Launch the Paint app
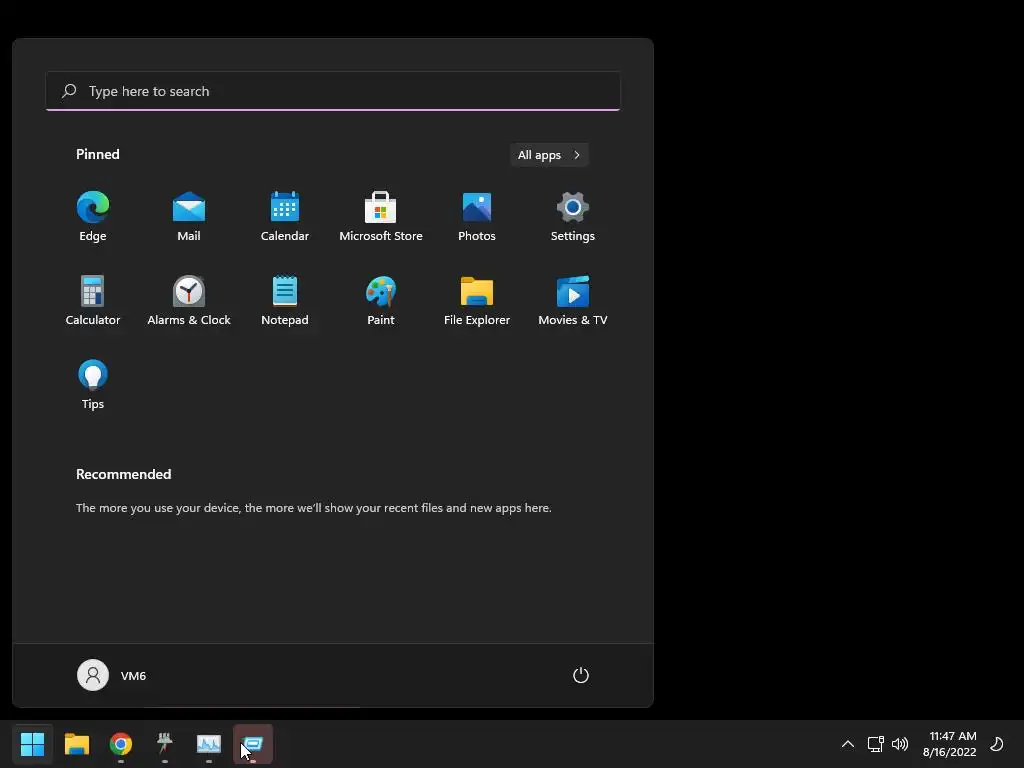Screen dimensions: 1024x768 coord(381,300)
